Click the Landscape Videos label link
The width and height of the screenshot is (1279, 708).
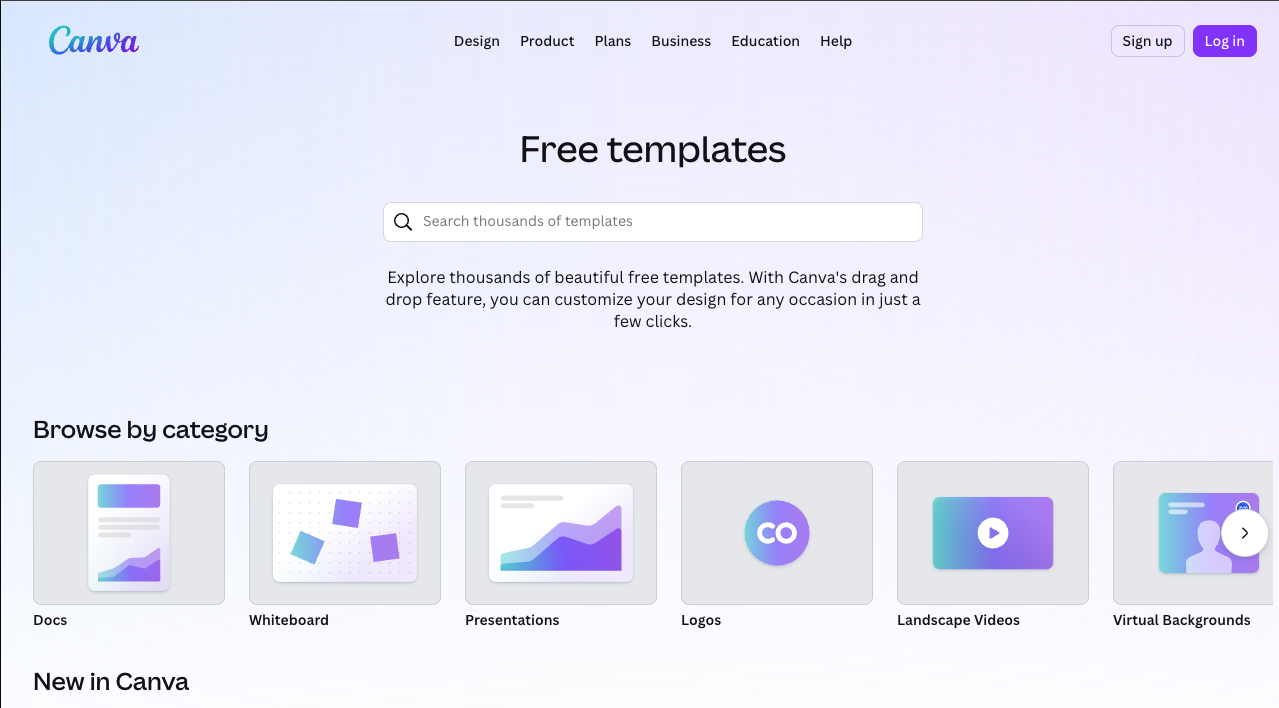tap(958, 620)
